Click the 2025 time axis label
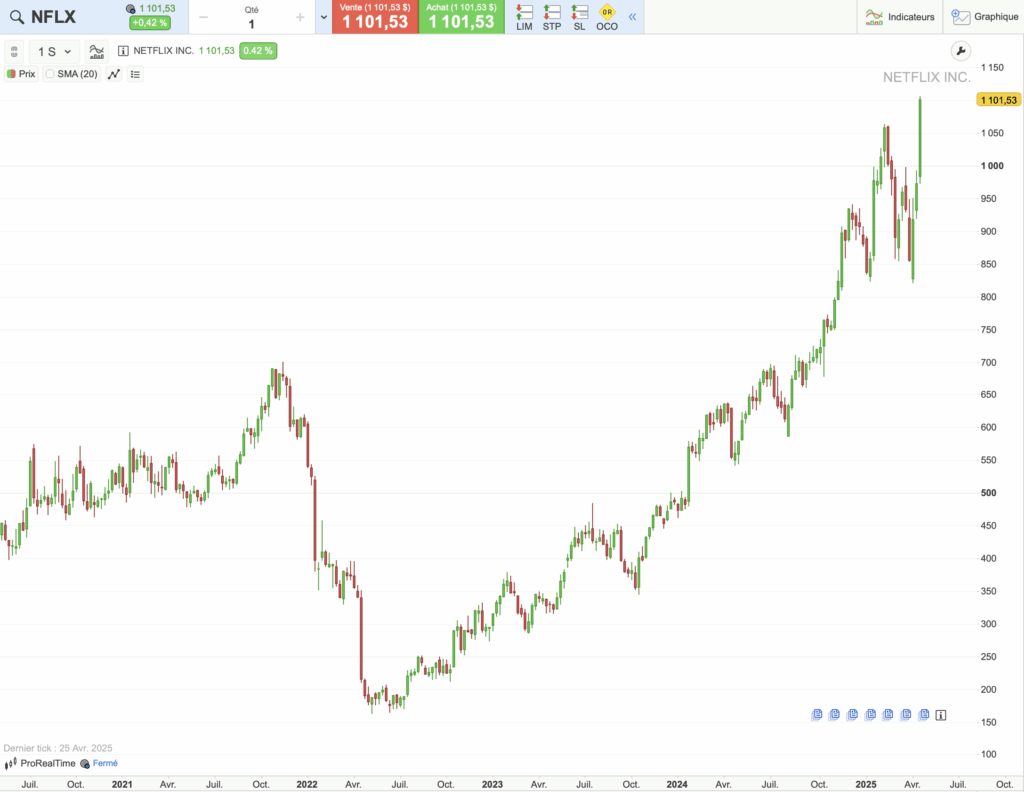This screenshot has height=792, width=1024. [x=866, y=784]
